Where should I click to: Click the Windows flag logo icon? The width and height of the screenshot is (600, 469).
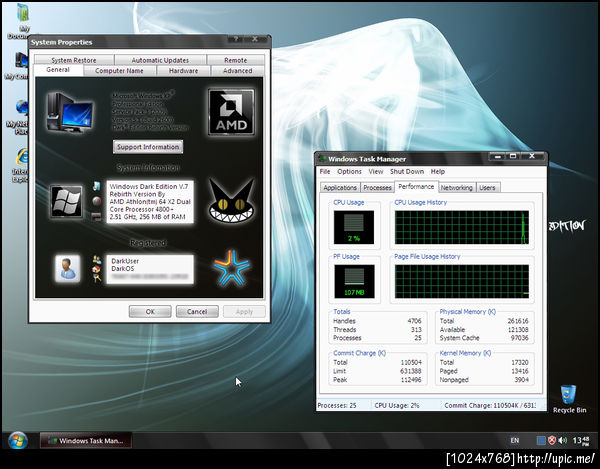point(66,201)
